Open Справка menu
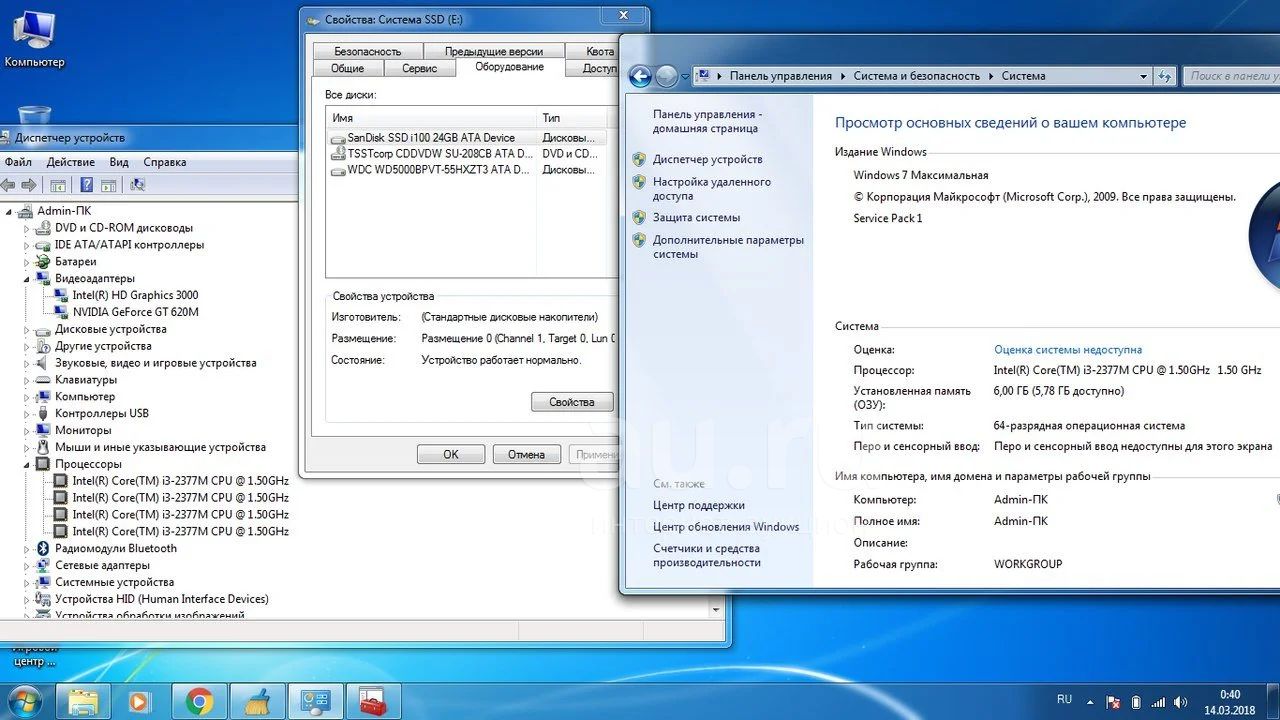Viewport: 1280px width, 720px height. pos(165,162)
